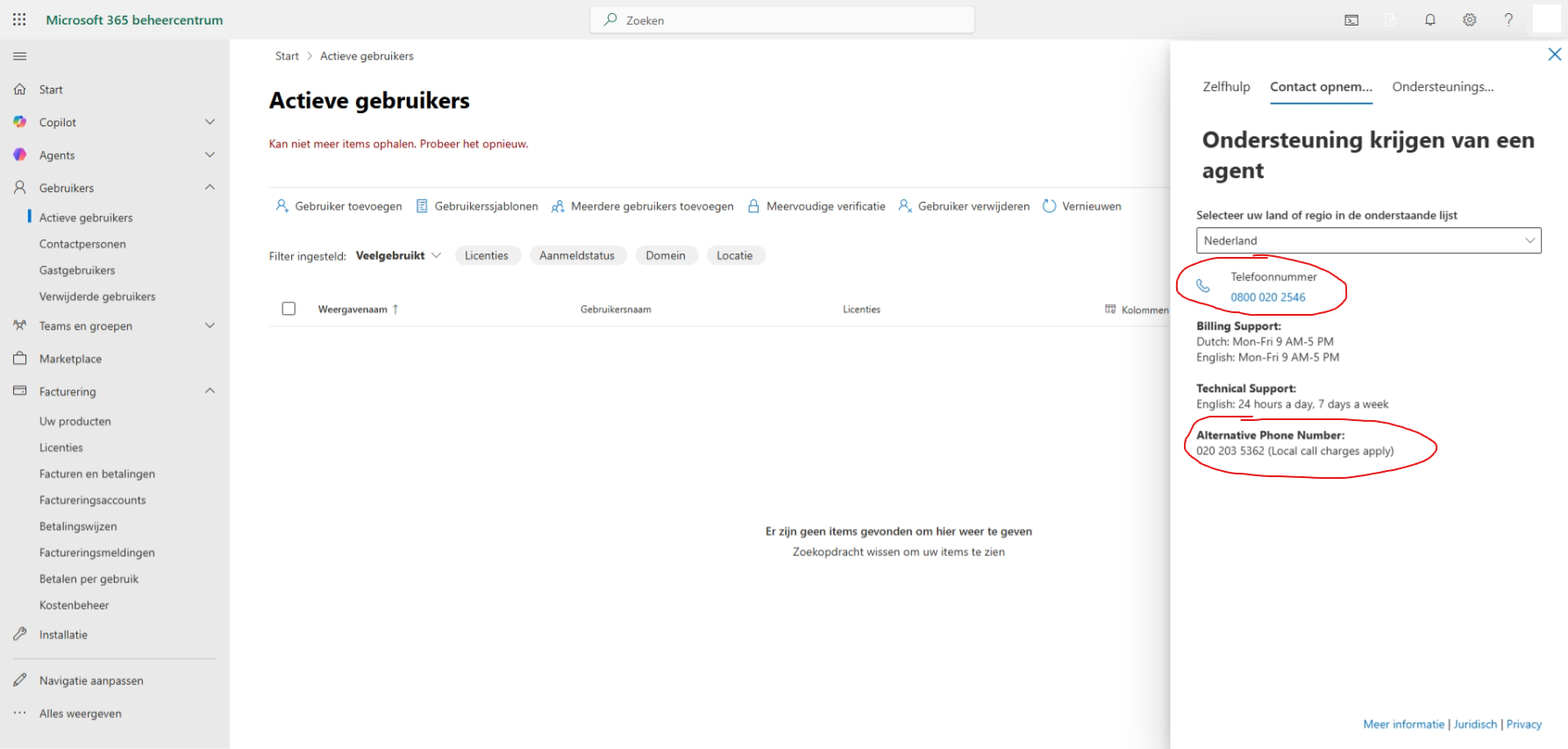Click the Navigatie aanpassen pencil icon
This screenshot has width=1568, height=749.
click(20, 681)
